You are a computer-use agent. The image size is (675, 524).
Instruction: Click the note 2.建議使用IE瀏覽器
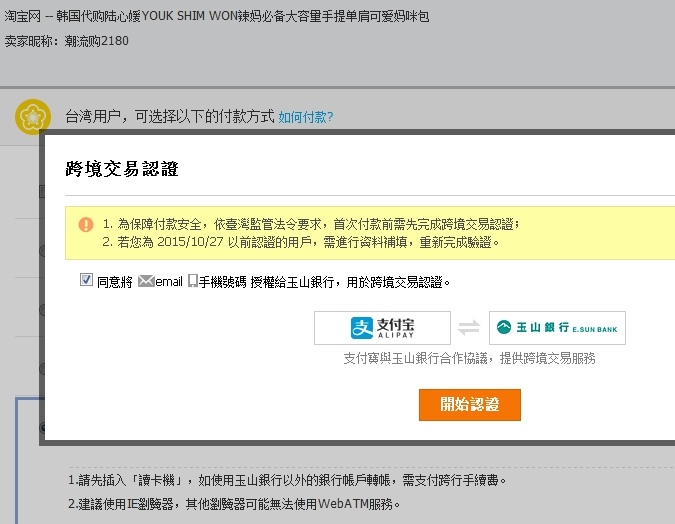tap(234, 504)
